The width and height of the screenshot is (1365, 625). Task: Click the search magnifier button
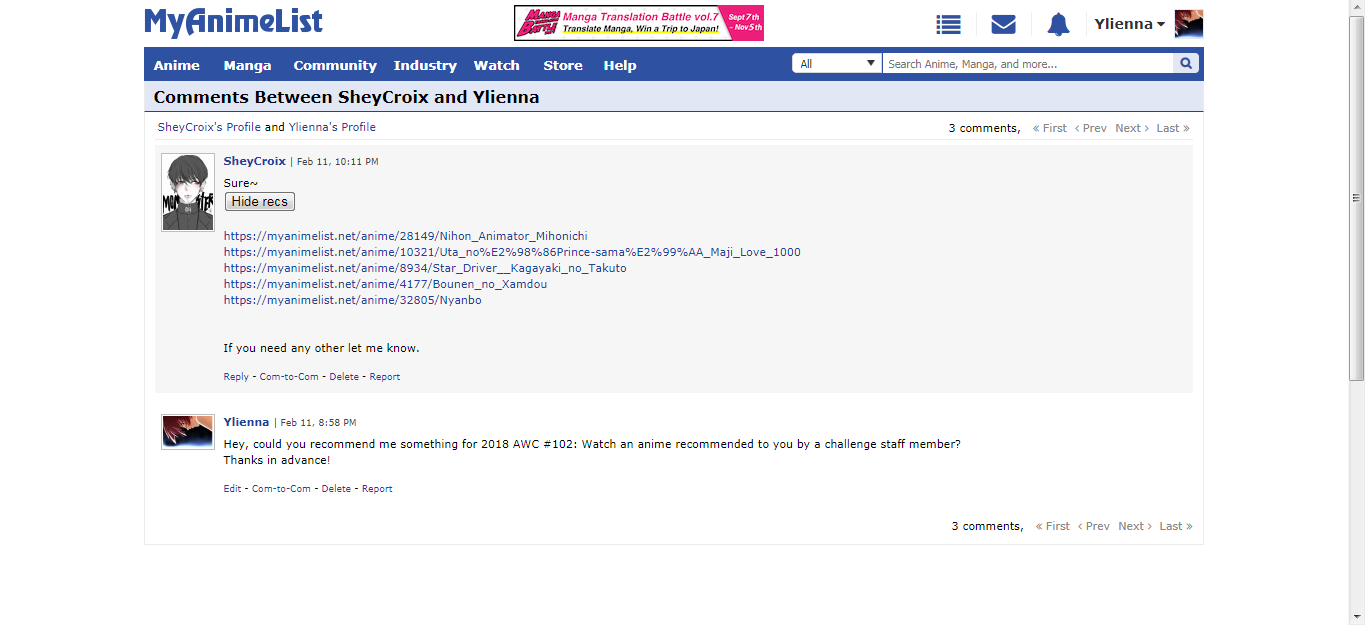[x=1186, y=64]
